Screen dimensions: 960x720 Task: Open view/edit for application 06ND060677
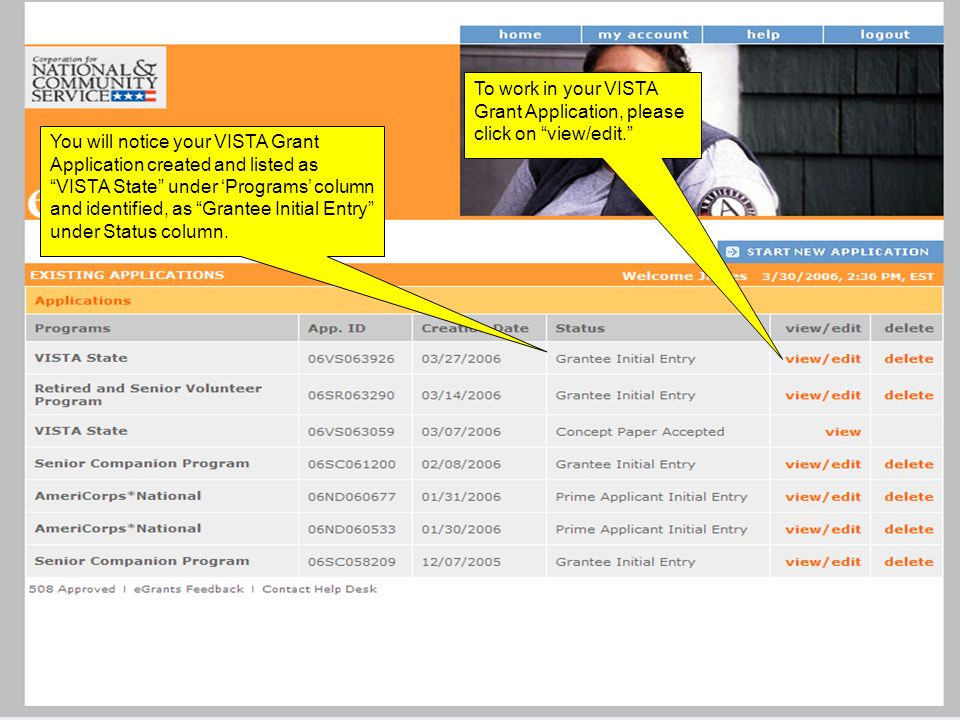pos(823,497)
